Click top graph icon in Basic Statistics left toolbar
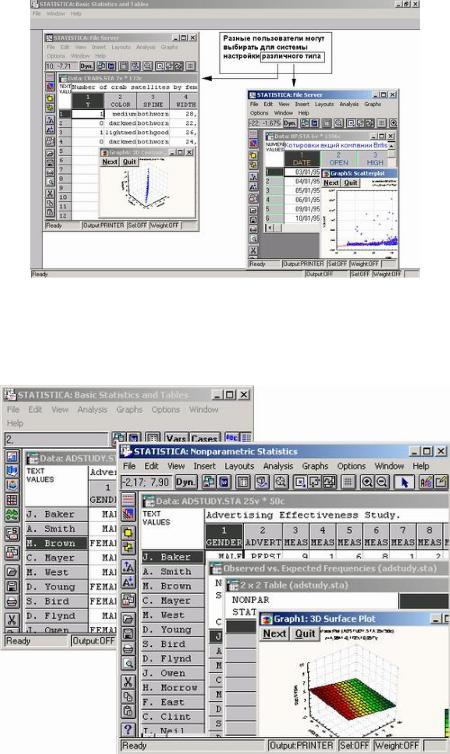This screenshot has width=450, height=754. [x=12, y=456]
